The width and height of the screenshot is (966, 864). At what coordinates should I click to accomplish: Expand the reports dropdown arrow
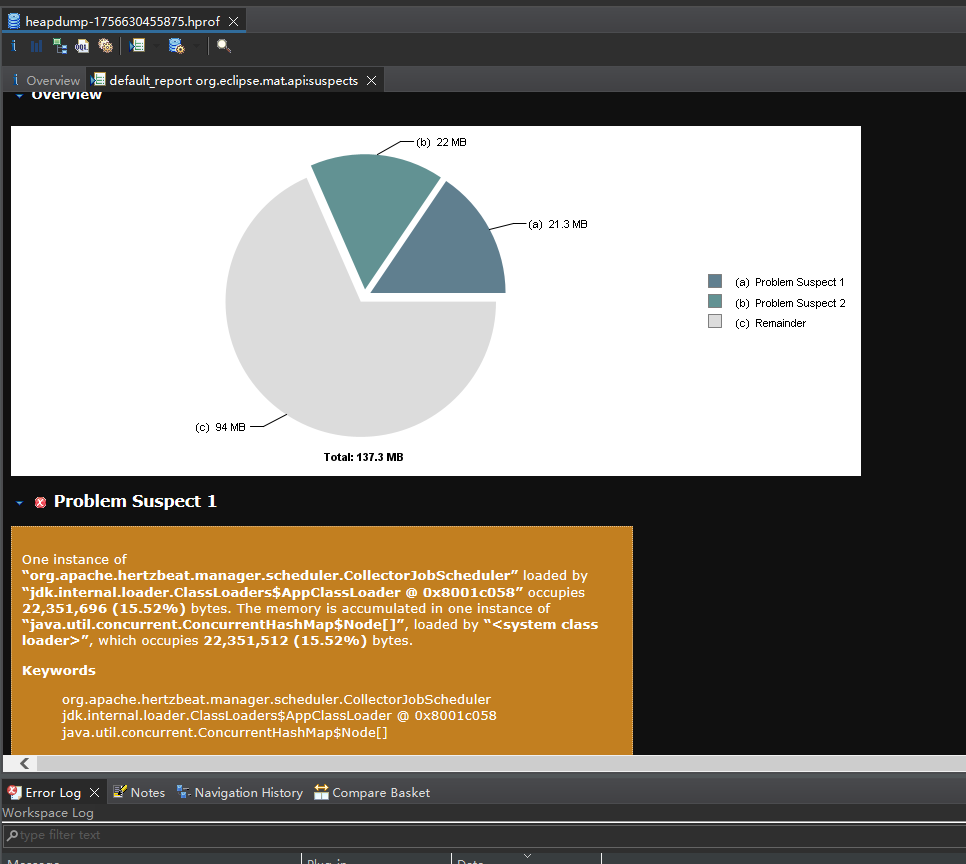click(156, 46)
